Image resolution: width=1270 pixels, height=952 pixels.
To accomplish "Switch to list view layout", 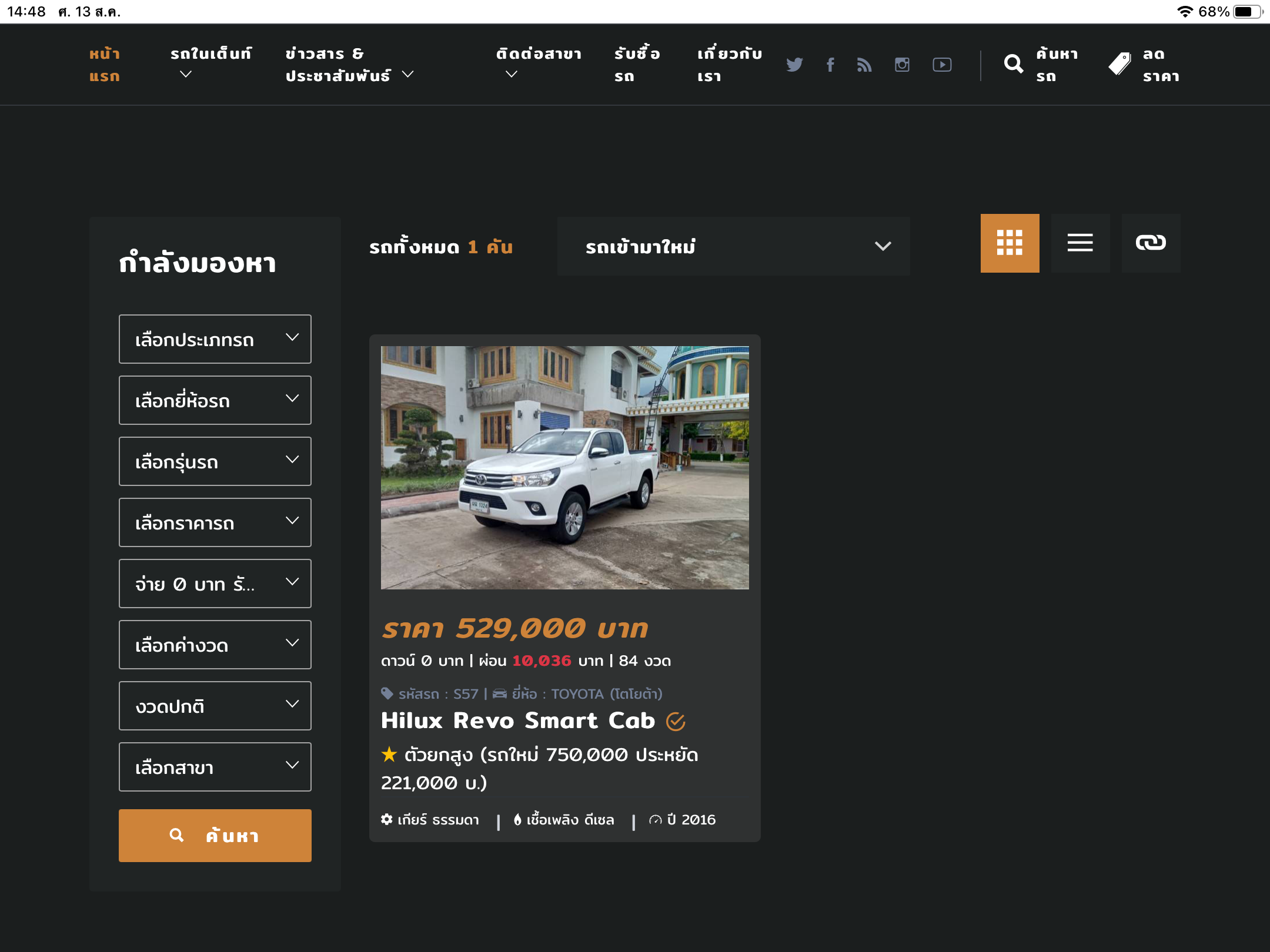I will coord(1080,243).
